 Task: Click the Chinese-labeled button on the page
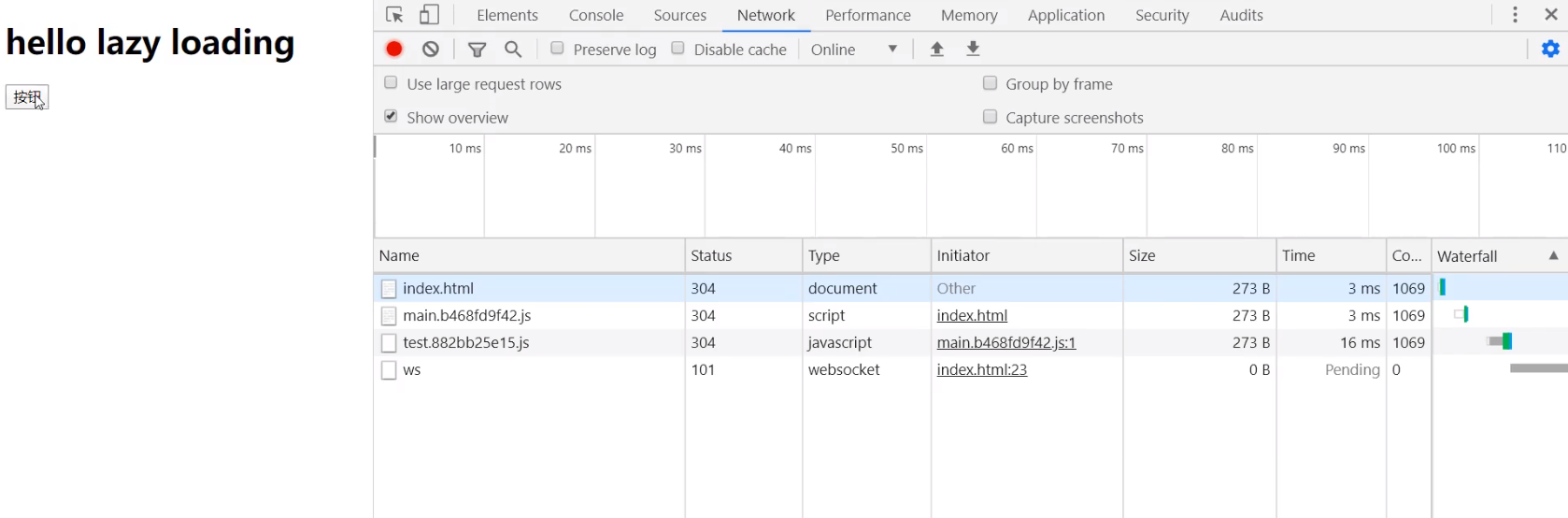pos(27,97)
